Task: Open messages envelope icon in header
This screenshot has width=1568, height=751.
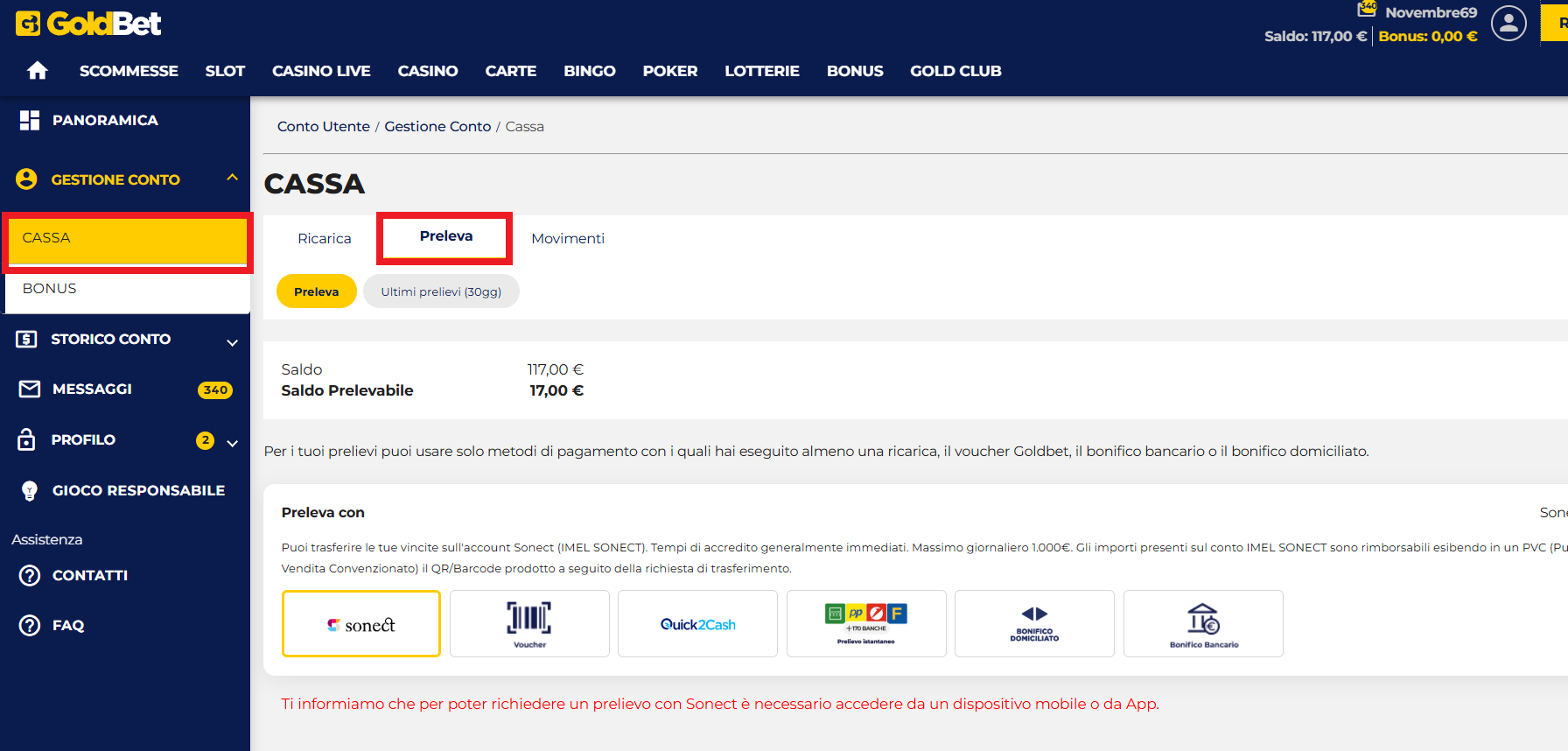Action: 1367,10
